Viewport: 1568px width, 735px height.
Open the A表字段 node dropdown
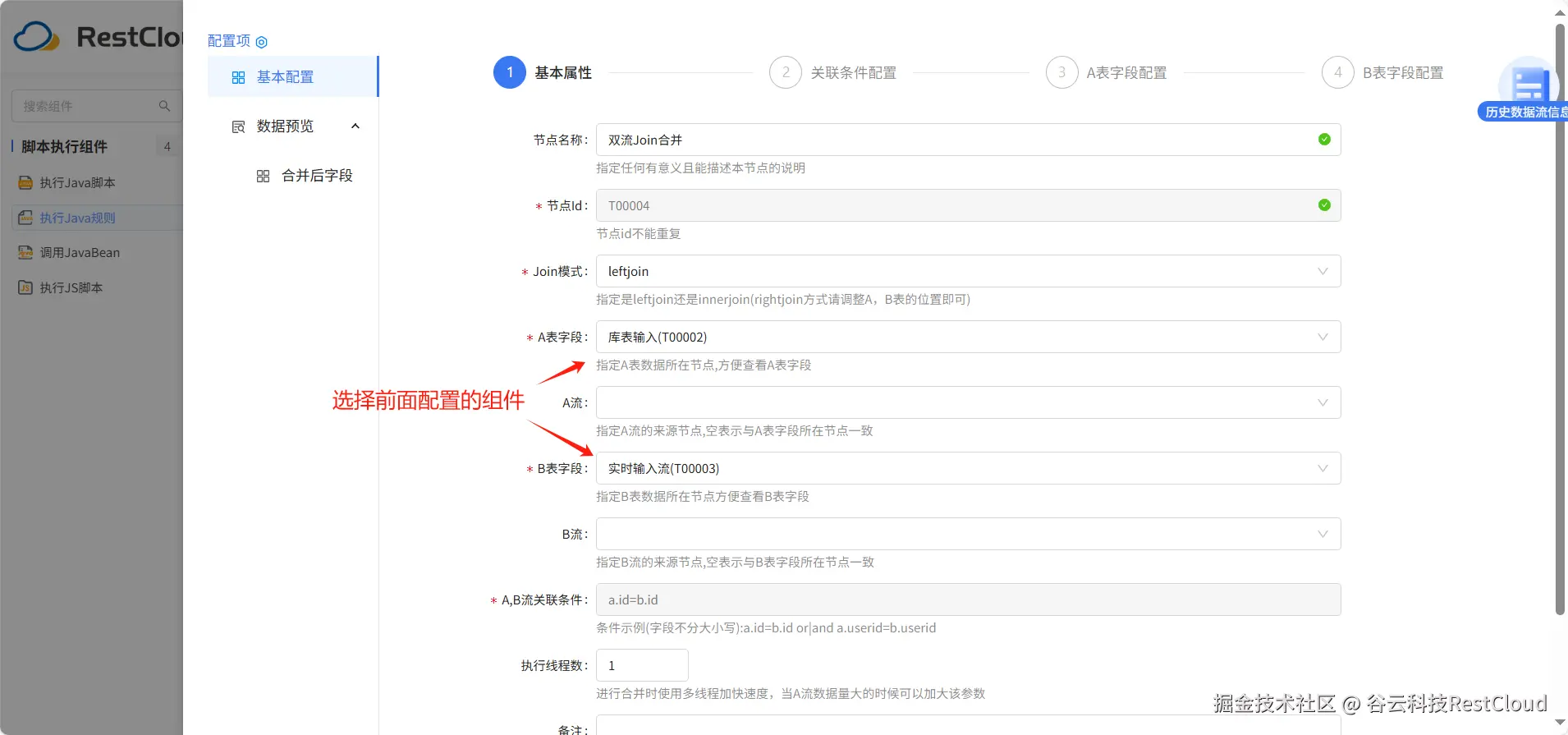[968, 337]
